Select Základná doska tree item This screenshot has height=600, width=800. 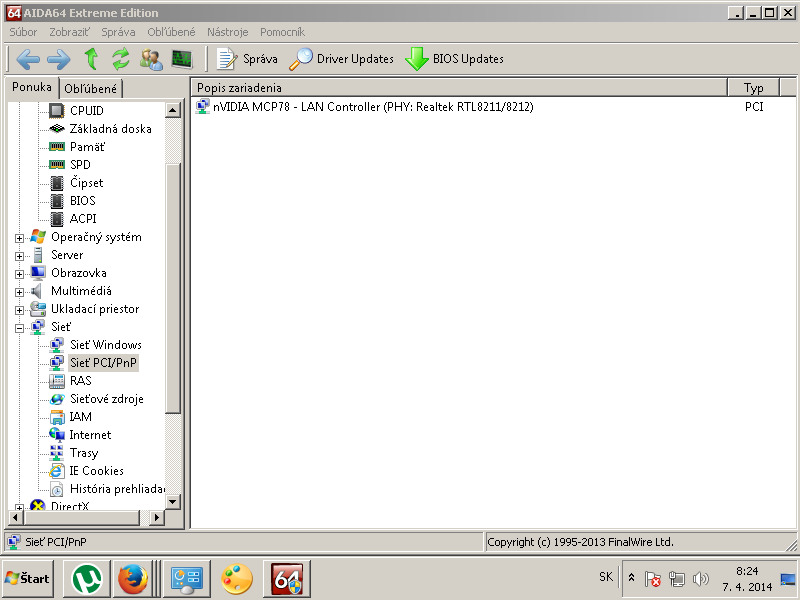point(111,129)
